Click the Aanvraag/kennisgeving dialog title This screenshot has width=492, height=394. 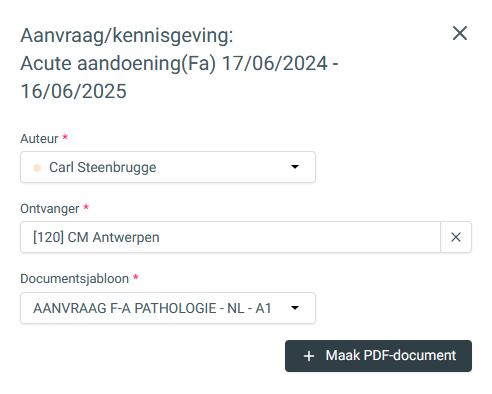pos(127,35)
